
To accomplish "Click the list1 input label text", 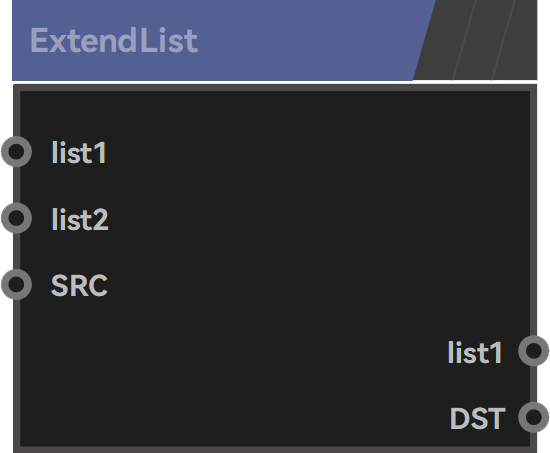I will [79, 153].
